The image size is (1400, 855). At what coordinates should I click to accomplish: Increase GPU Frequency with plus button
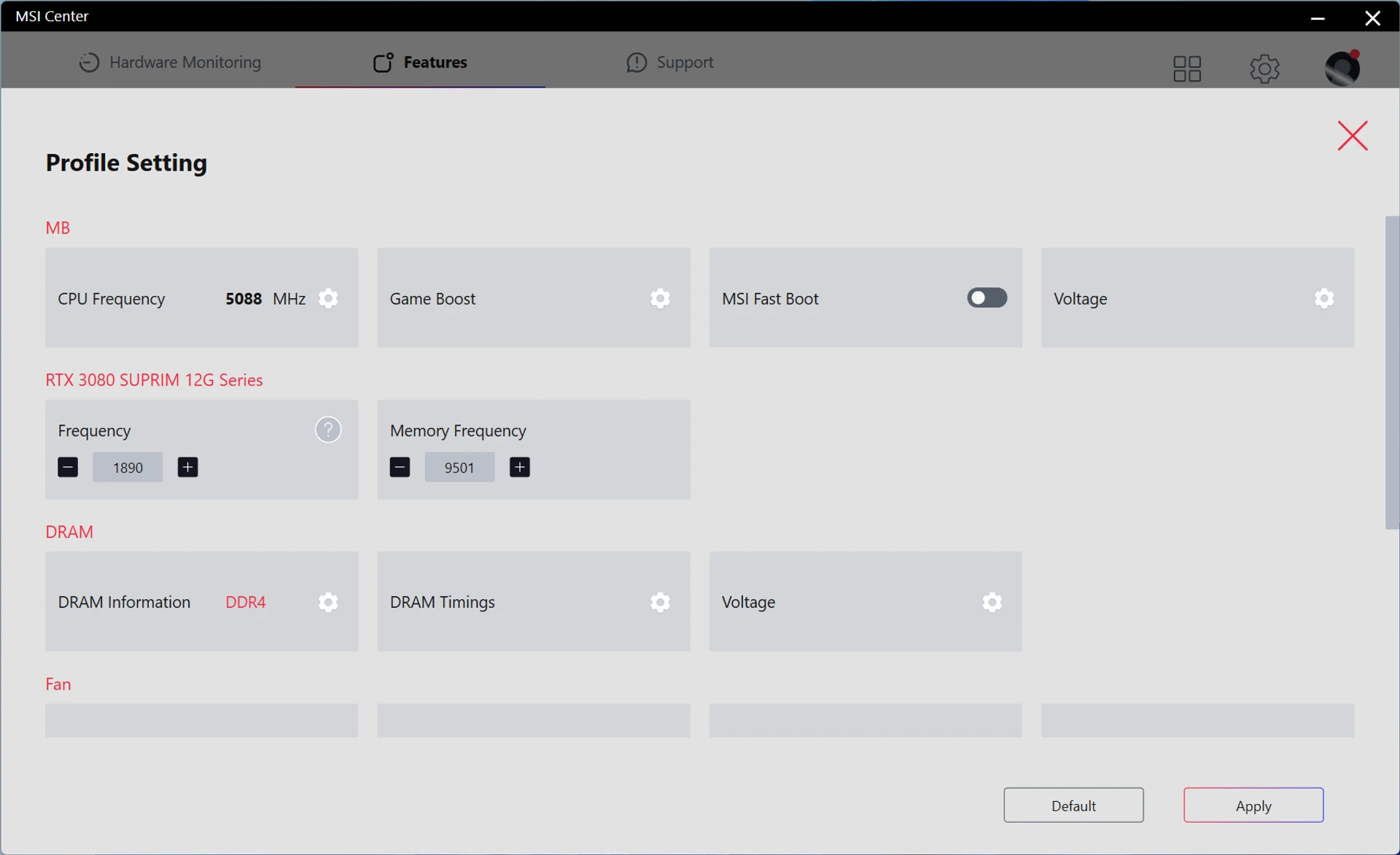[187, 467]
